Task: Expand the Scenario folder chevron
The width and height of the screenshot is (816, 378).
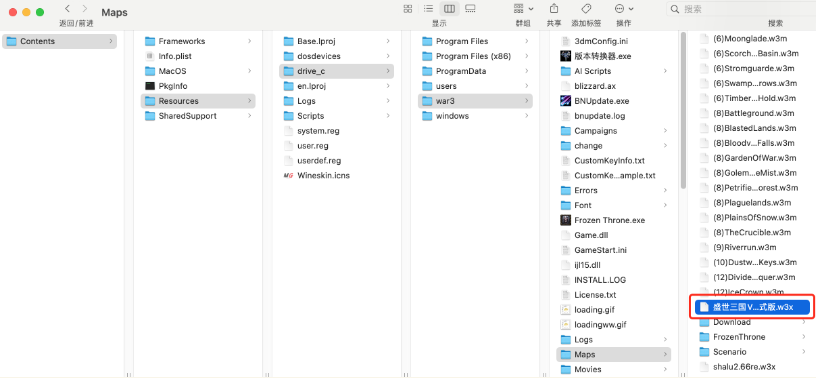Action: (x=805, y=352)
